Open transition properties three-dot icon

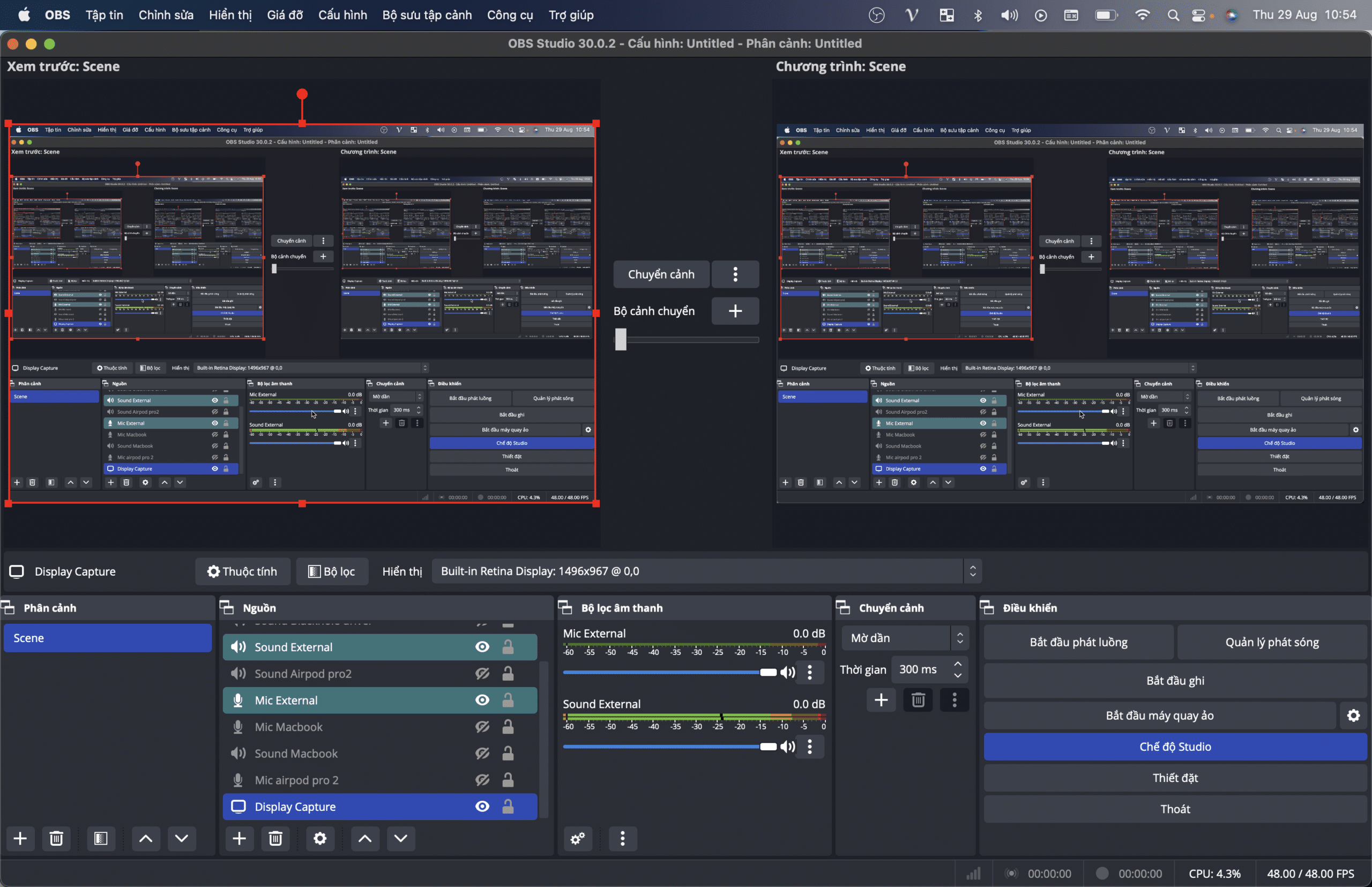955,700
